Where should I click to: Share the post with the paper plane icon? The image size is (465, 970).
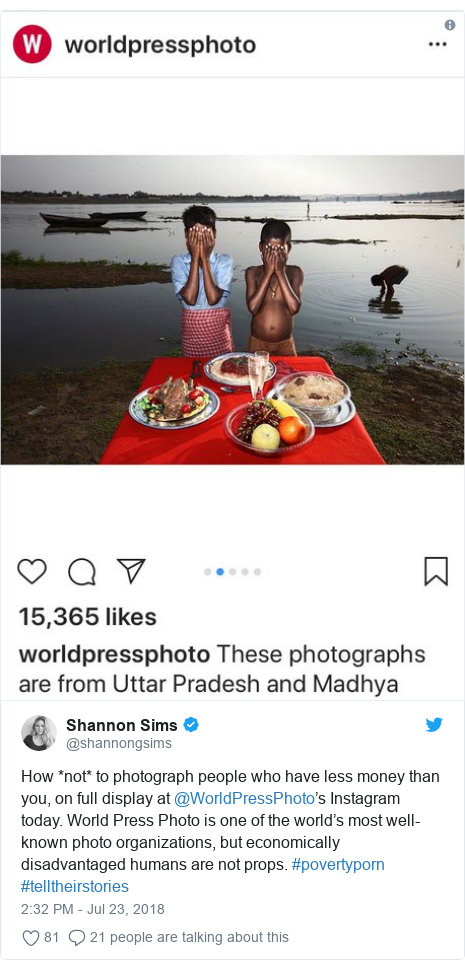tap(131, 570)
